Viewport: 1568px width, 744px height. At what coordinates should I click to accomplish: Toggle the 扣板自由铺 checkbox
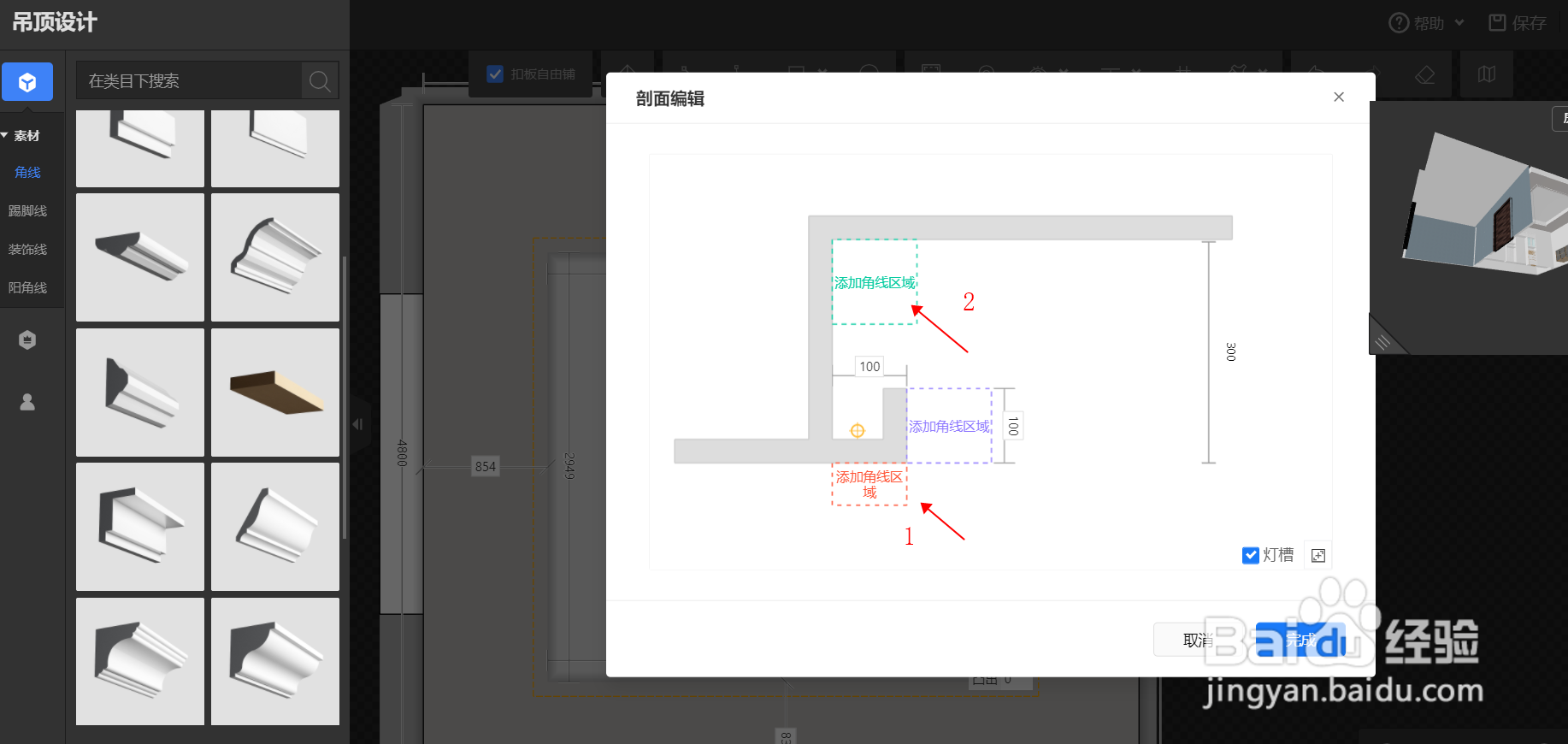[495, 74]
